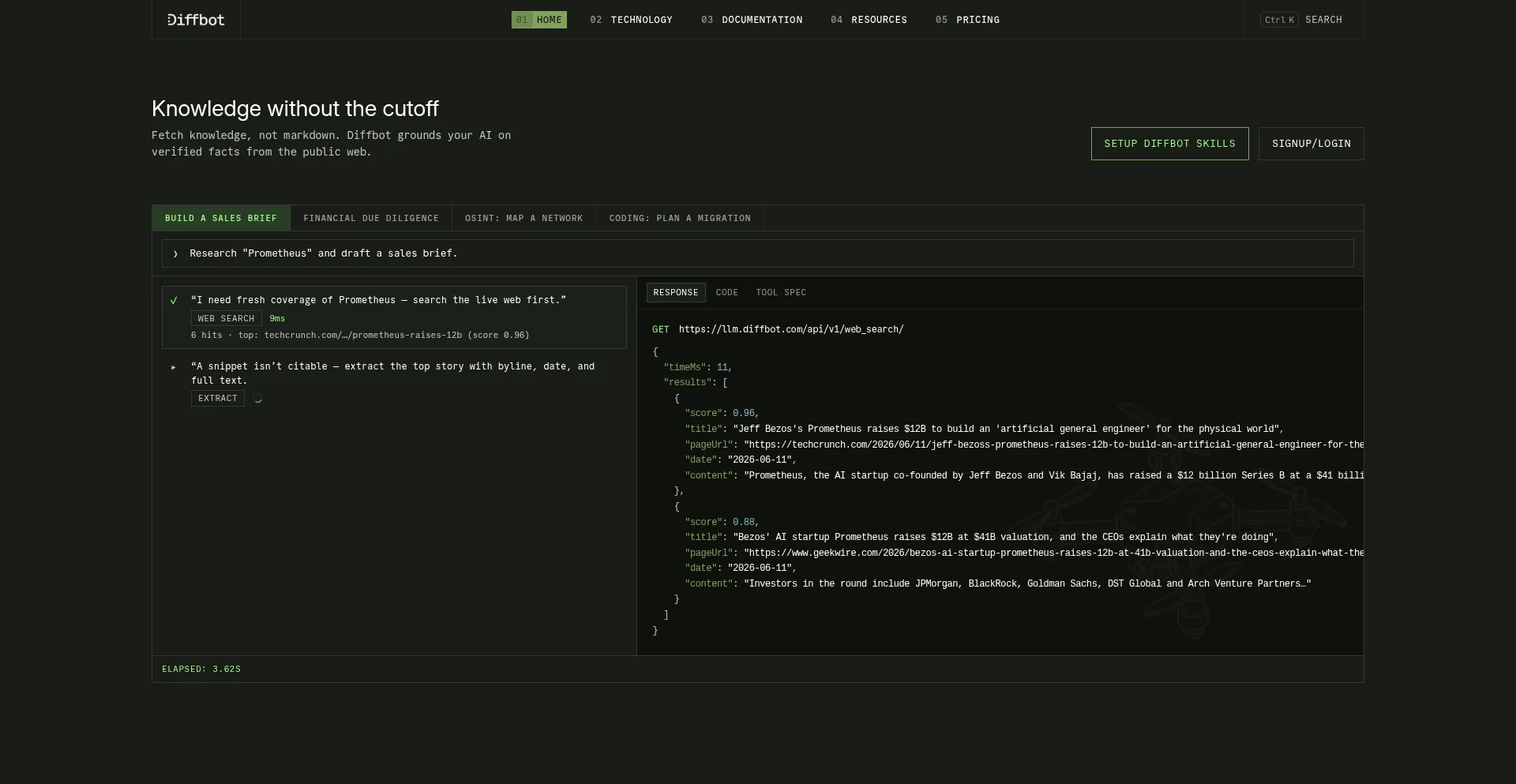This screenshot has height=784, width=1516.
Task: Open the OSINT: Map a Network tab
Action: (x=523, y=218)
